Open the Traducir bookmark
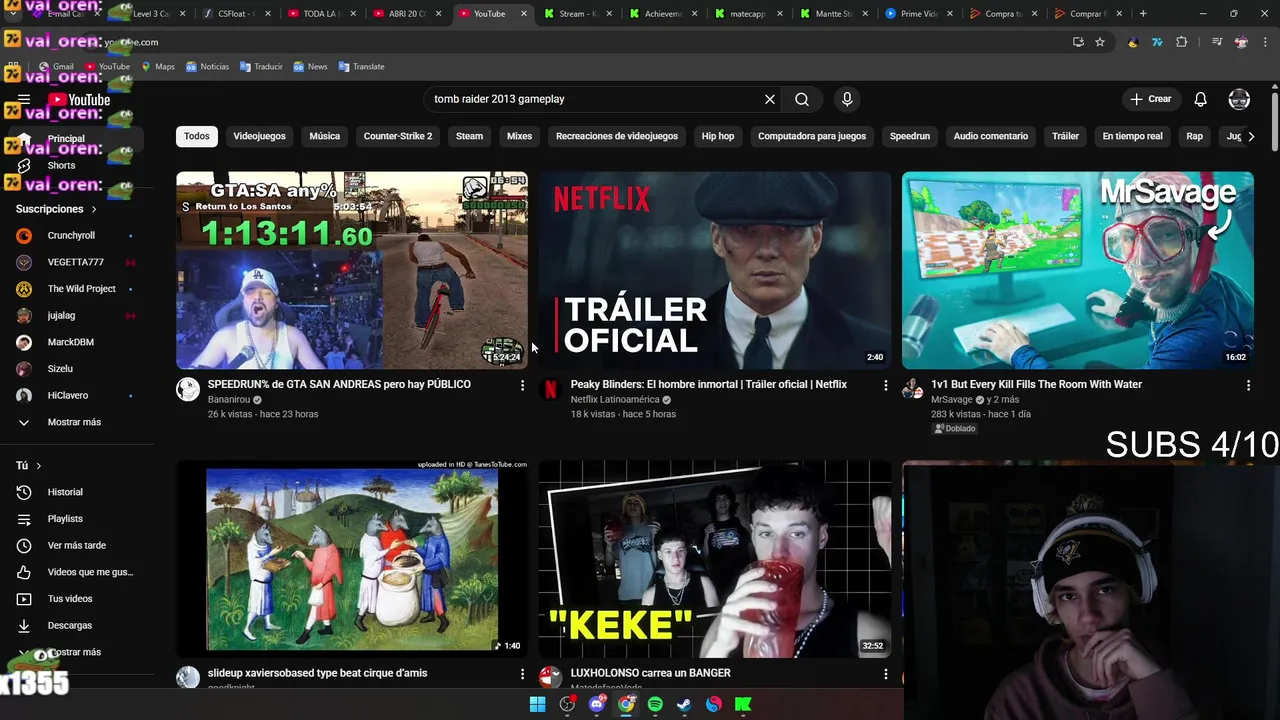The width and height of the screenshot is (1280, 720). [x=261, y=66]
